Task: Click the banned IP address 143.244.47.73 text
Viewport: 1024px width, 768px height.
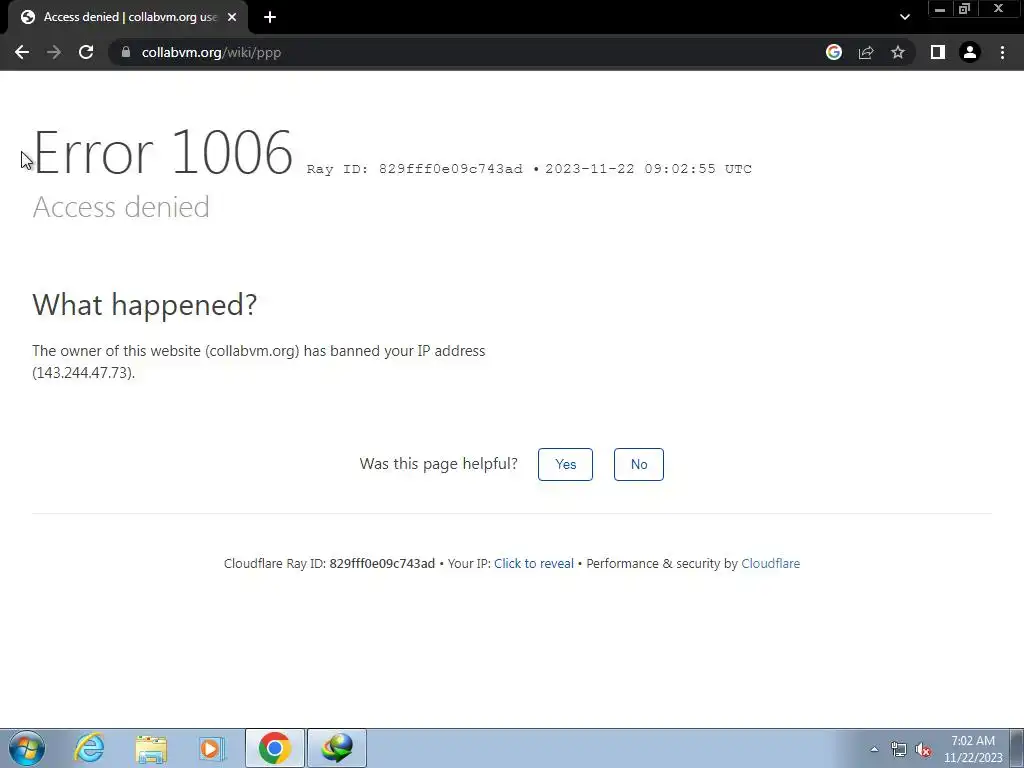Action: click(x=84, y=372)
